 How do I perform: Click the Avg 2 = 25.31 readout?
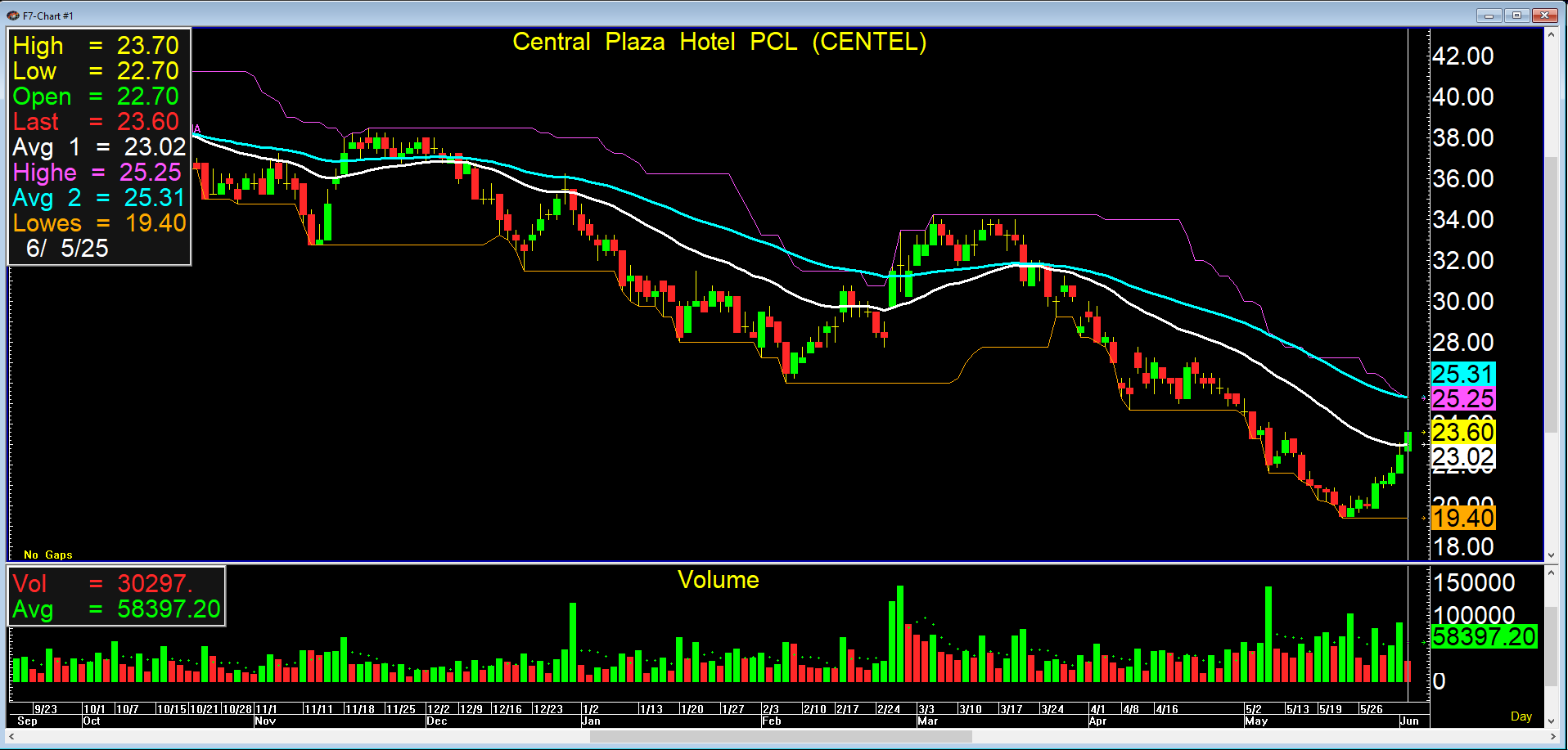[x=99, y=197]
